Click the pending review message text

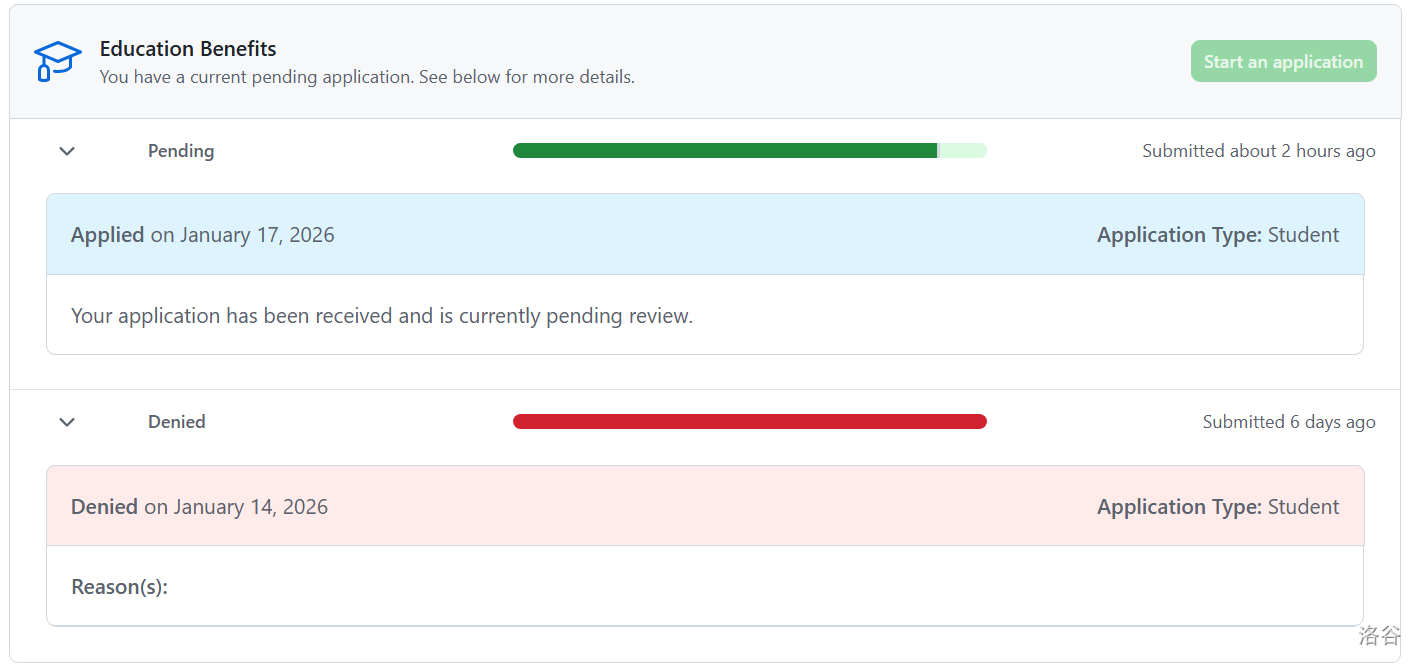(382, 316)
